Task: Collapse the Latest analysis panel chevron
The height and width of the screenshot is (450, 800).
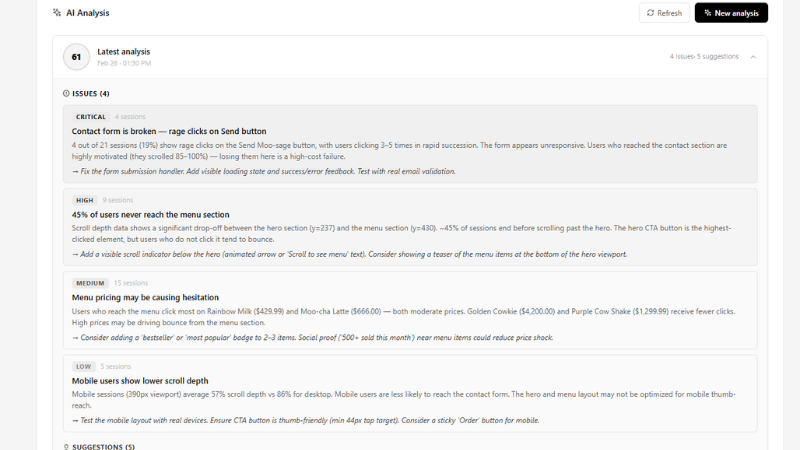Action: tap(753, 57)
